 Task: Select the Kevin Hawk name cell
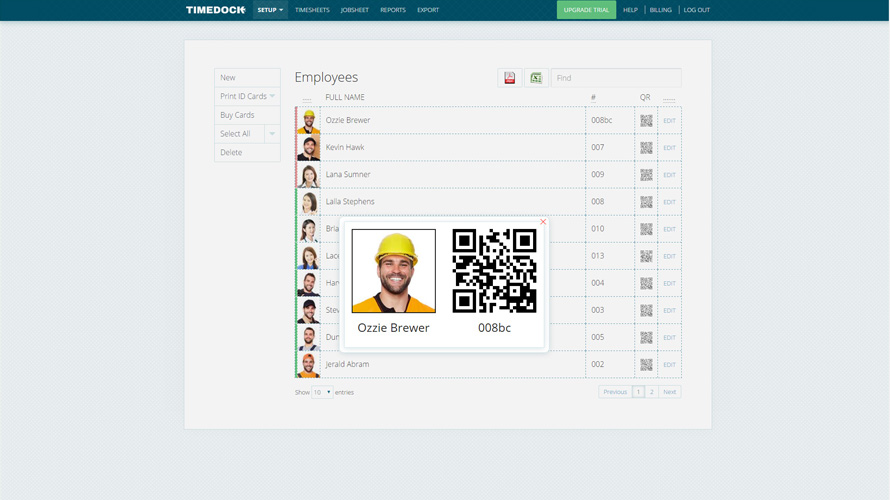[x=453, y=148]
